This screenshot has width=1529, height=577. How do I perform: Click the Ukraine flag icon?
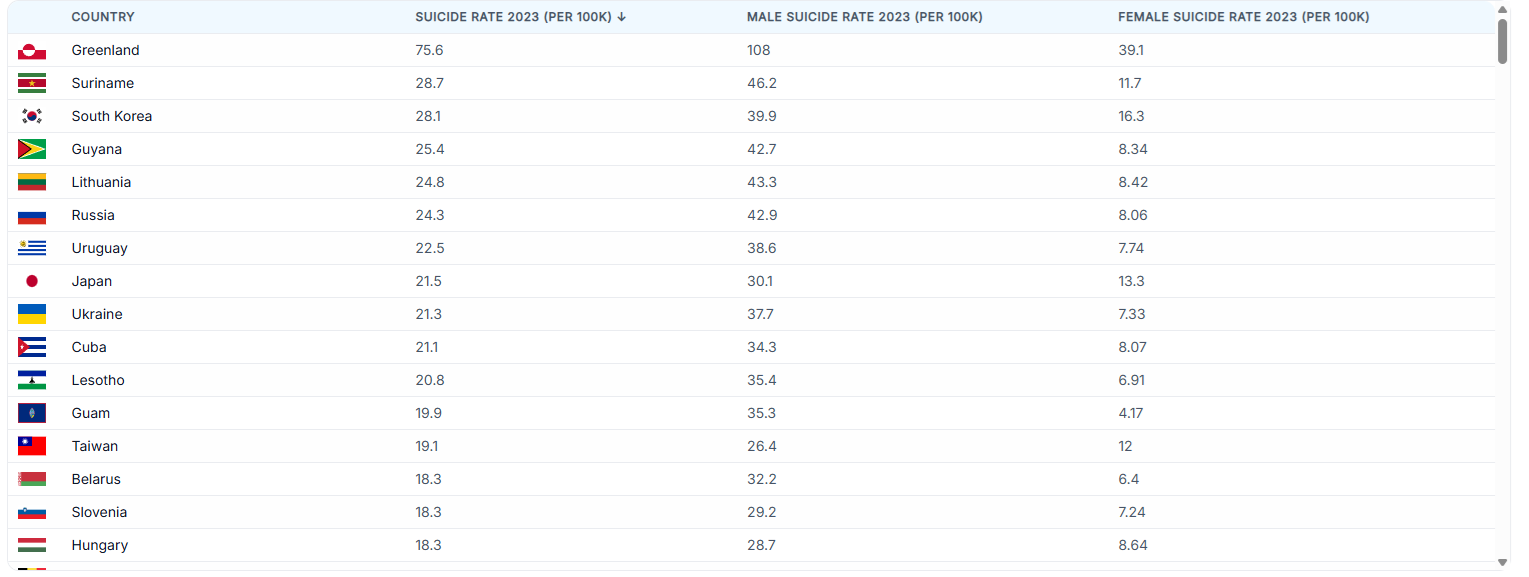coord(32,315)
